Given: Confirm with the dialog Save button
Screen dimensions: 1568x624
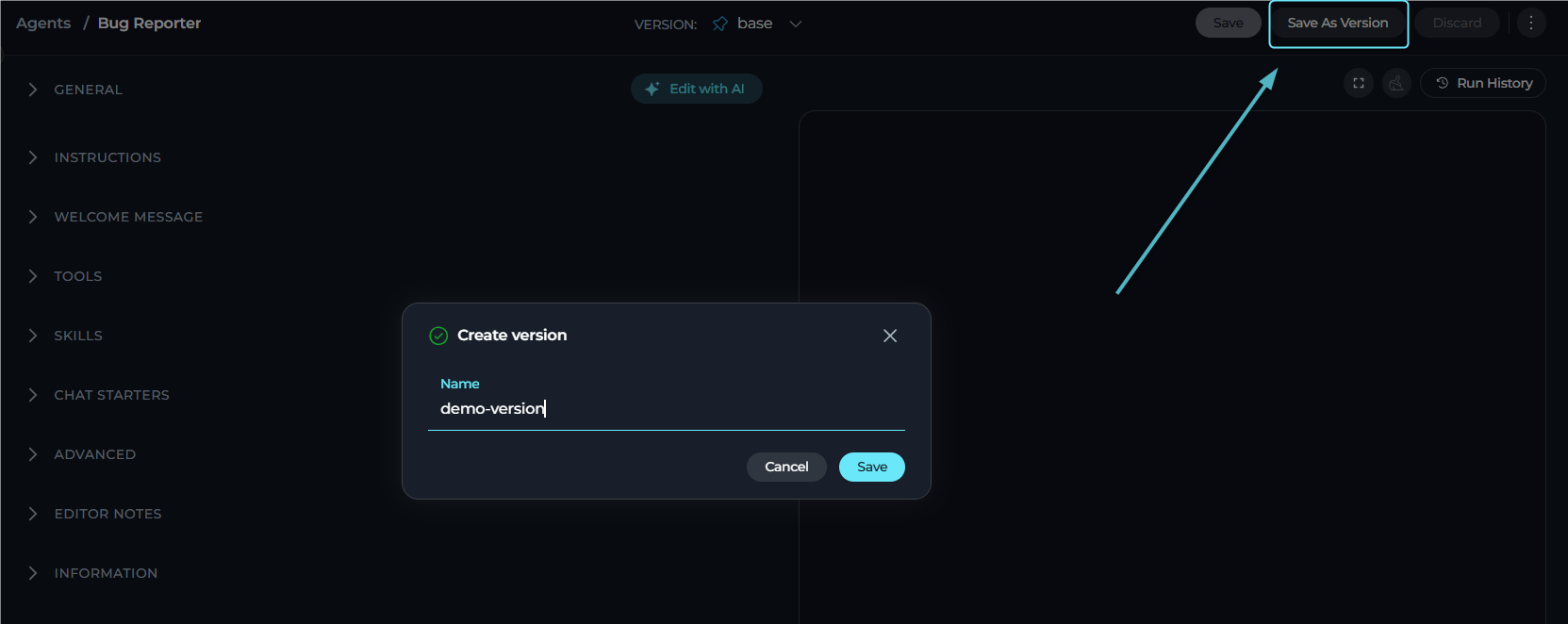Looking at the screenshot, I should (x=872, y=467).
